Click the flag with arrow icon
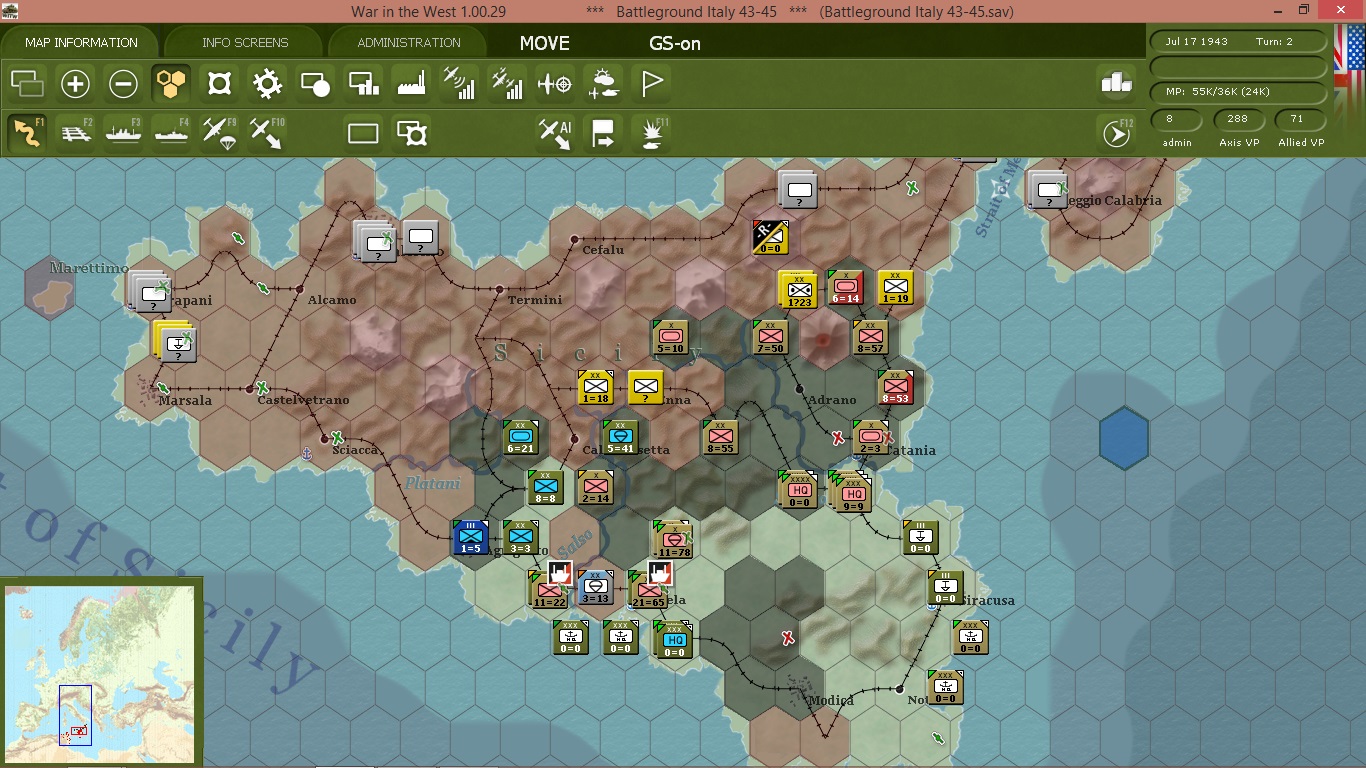Image resolution: width=1366 pixels, height=768 pixels. click(x=603, y=133)
